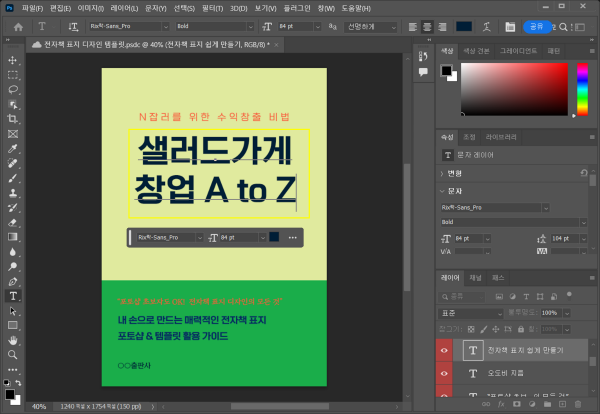Select the Crop tool
The height and width of the screenshot is (414, 600).
click(x=13, y=118)
